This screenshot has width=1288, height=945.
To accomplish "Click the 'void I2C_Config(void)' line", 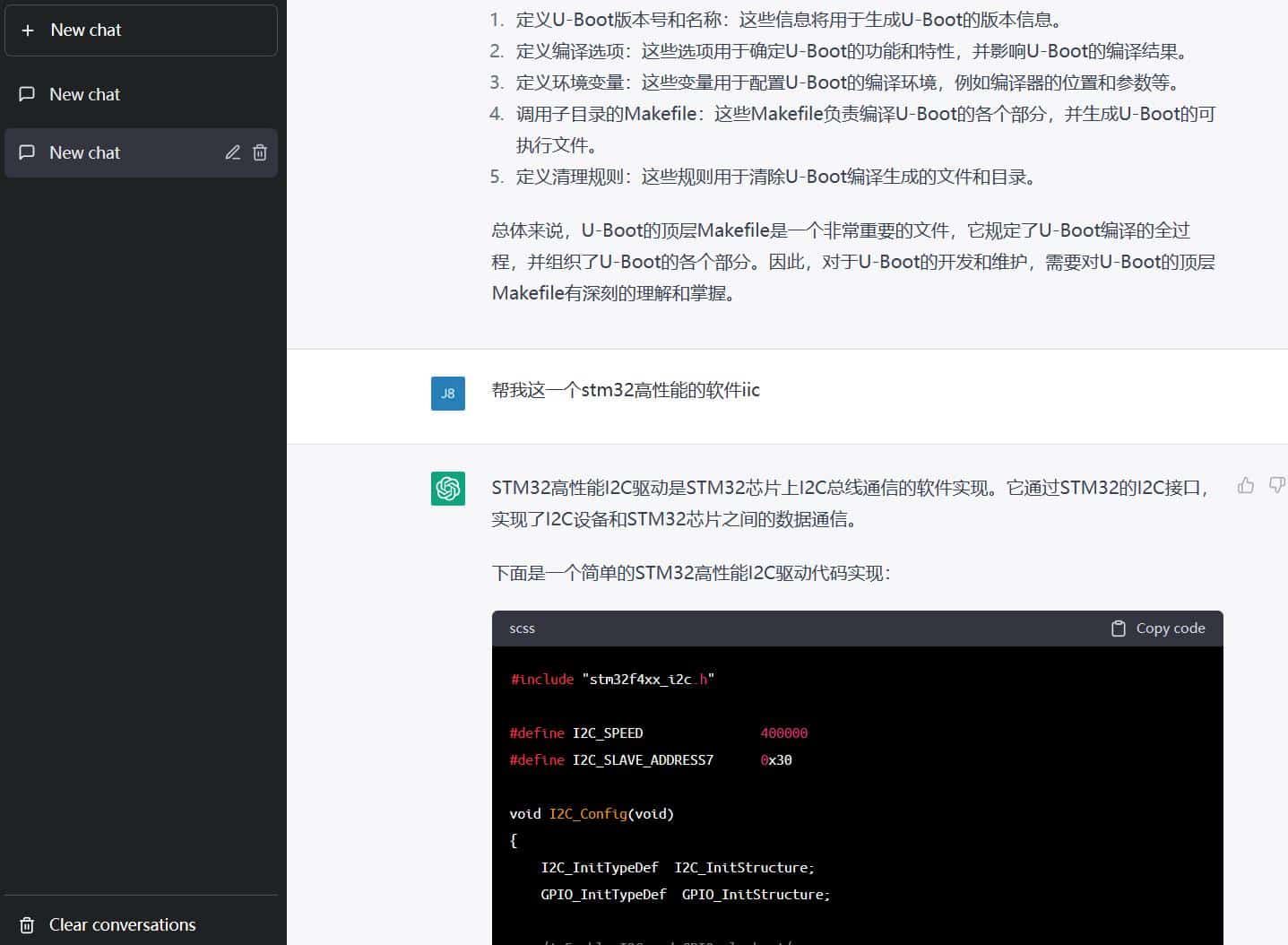I will pos(592,814).
